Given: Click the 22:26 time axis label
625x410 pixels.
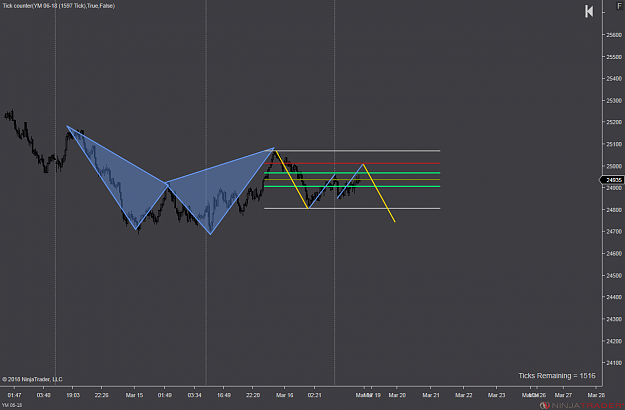Looking at the screenshot, I should (x=102, y=395).
